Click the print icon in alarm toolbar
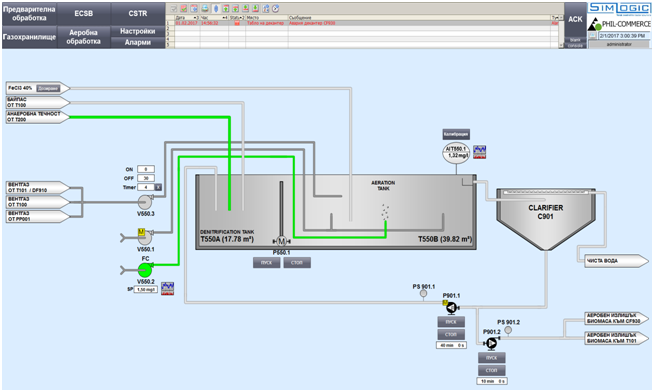Screen dimensions: 654x392 click(x=205, y=8)
